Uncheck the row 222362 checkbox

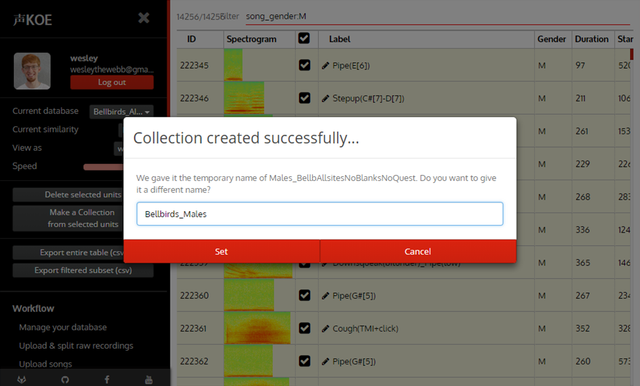coord(304,361)
